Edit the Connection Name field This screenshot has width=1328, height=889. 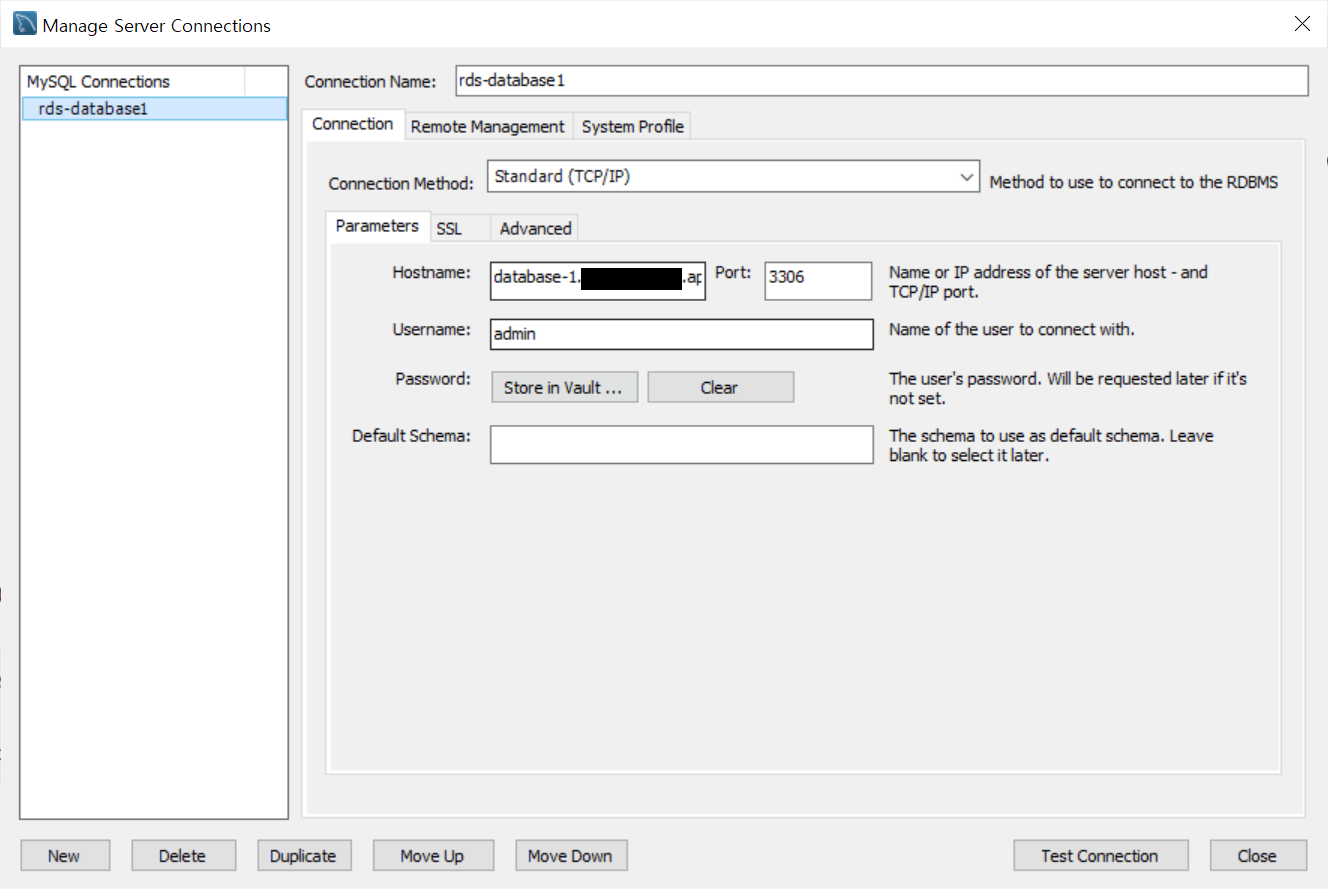click(x=881, y=81)
